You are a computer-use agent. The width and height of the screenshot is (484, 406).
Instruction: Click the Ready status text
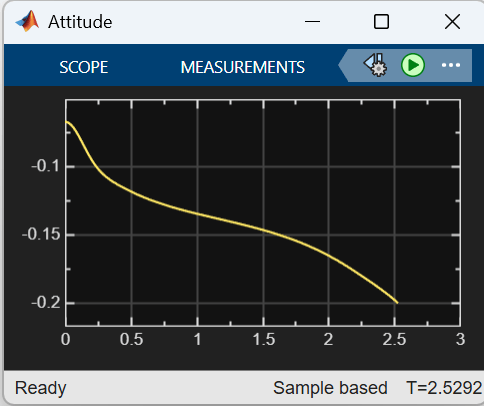tap(41, 389)
